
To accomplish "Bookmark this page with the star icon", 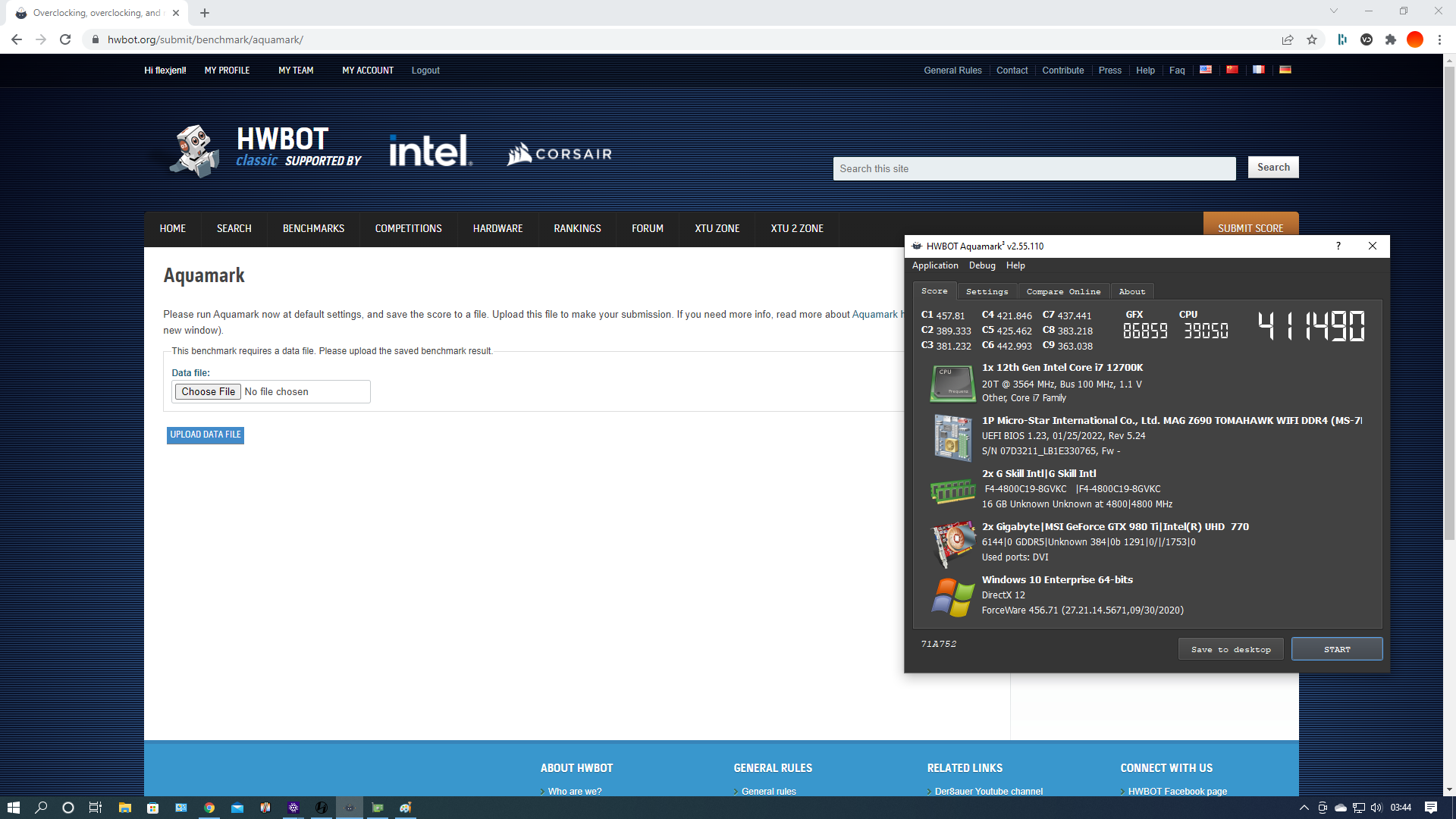I will click(1312, 39).
